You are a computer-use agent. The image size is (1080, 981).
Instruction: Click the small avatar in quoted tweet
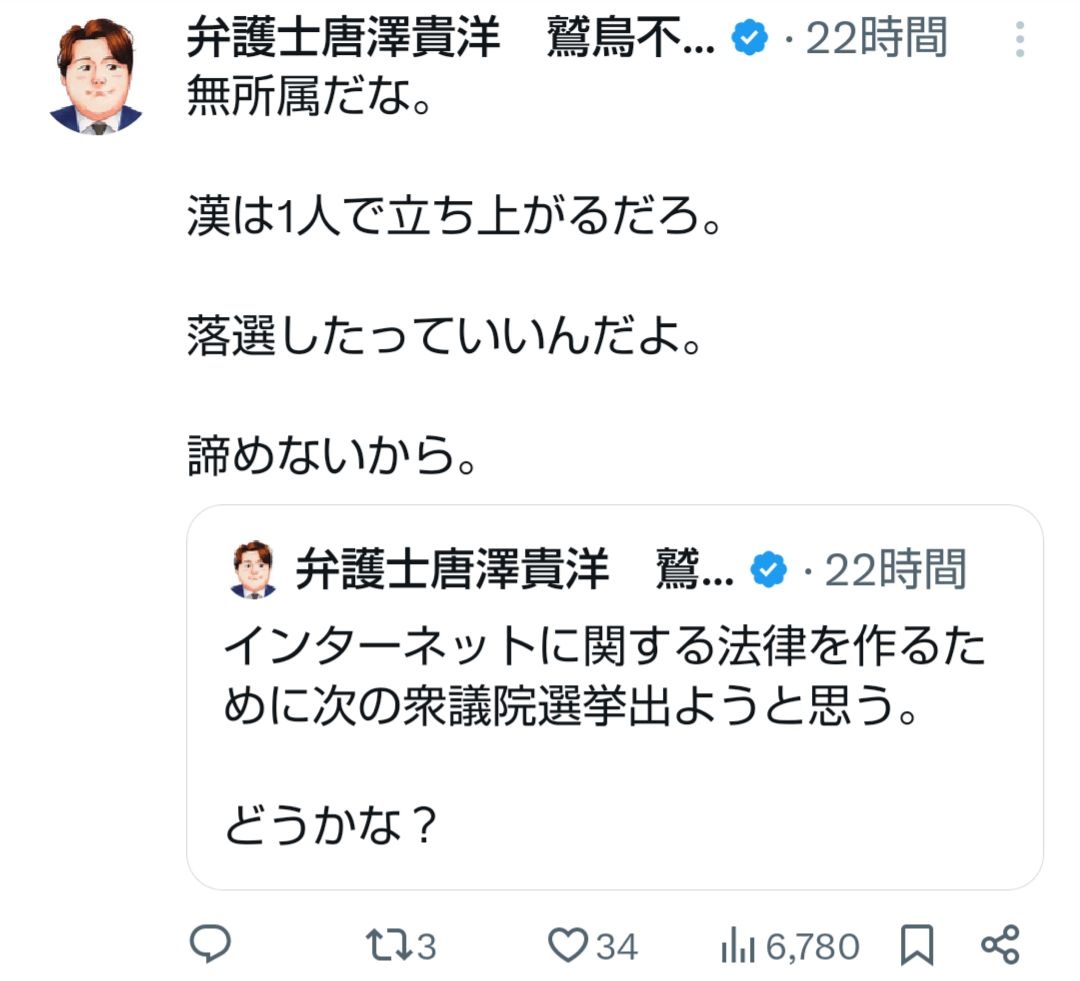click(x=253, y=569)
